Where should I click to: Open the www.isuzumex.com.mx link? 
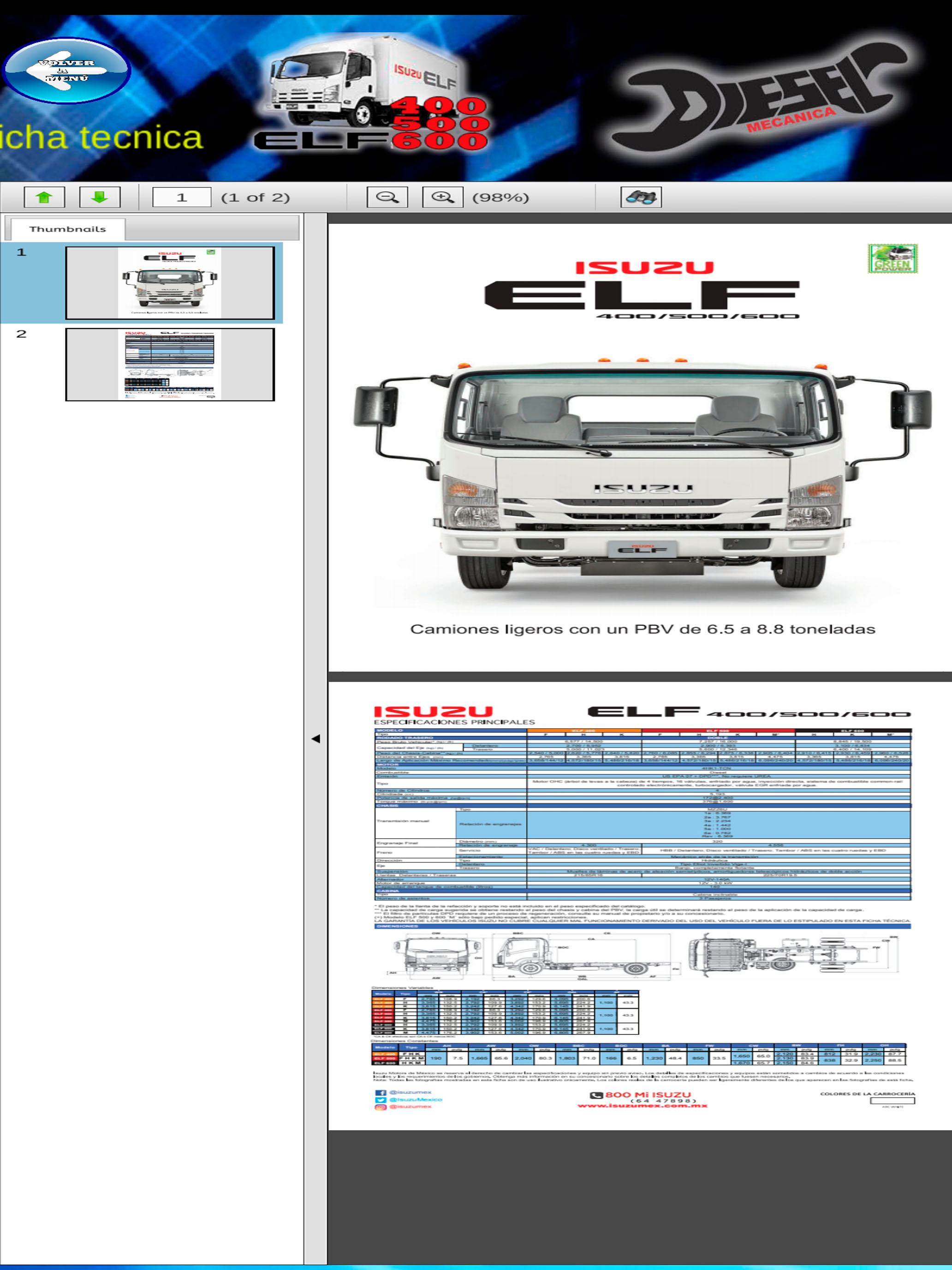pos(642,1106)
